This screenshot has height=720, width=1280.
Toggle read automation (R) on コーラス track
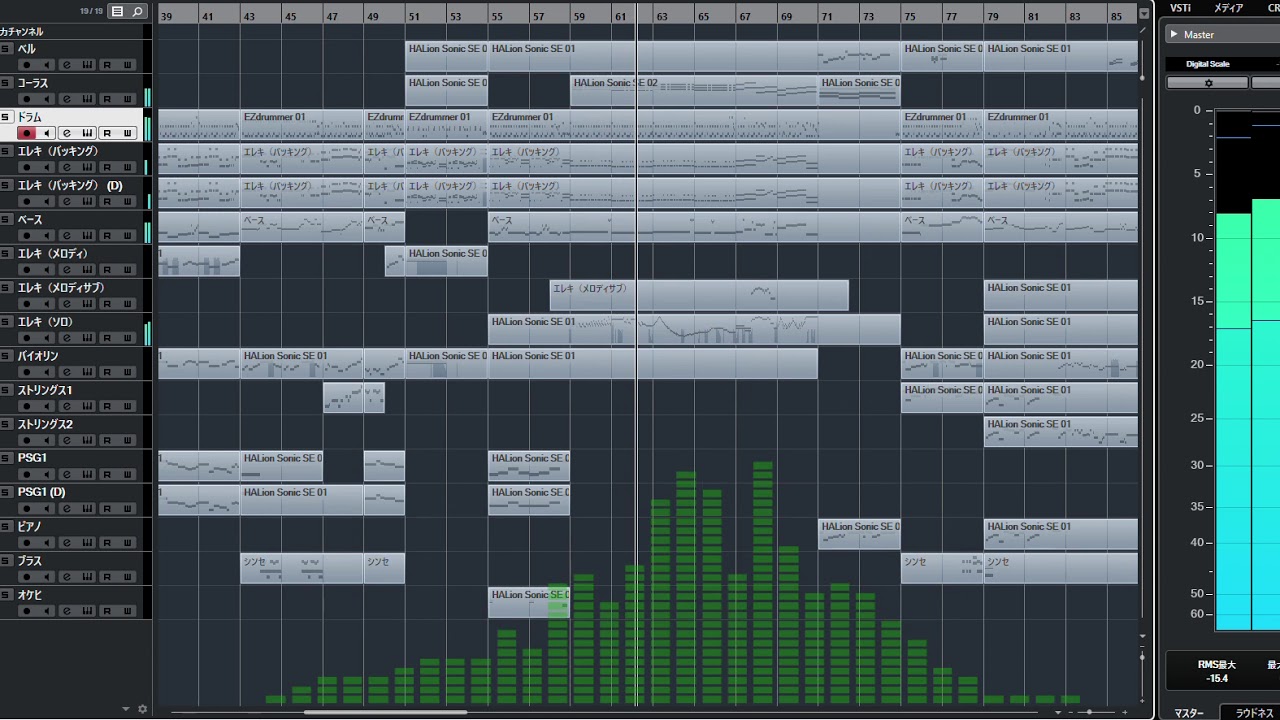107,98
